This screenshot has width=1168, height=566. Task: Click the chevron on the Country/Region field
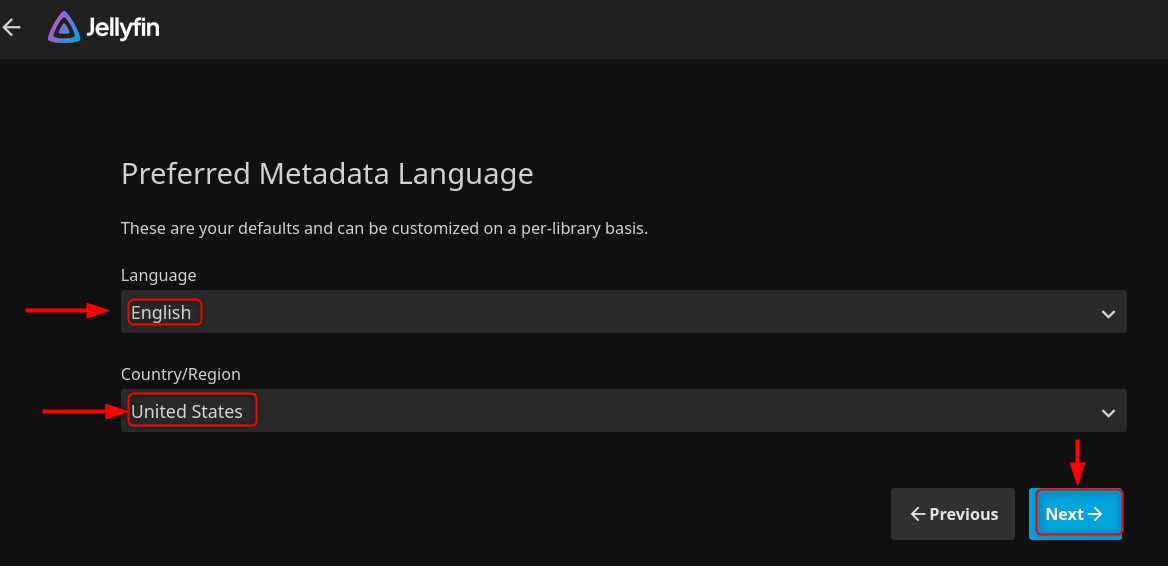click(1108, 413)
